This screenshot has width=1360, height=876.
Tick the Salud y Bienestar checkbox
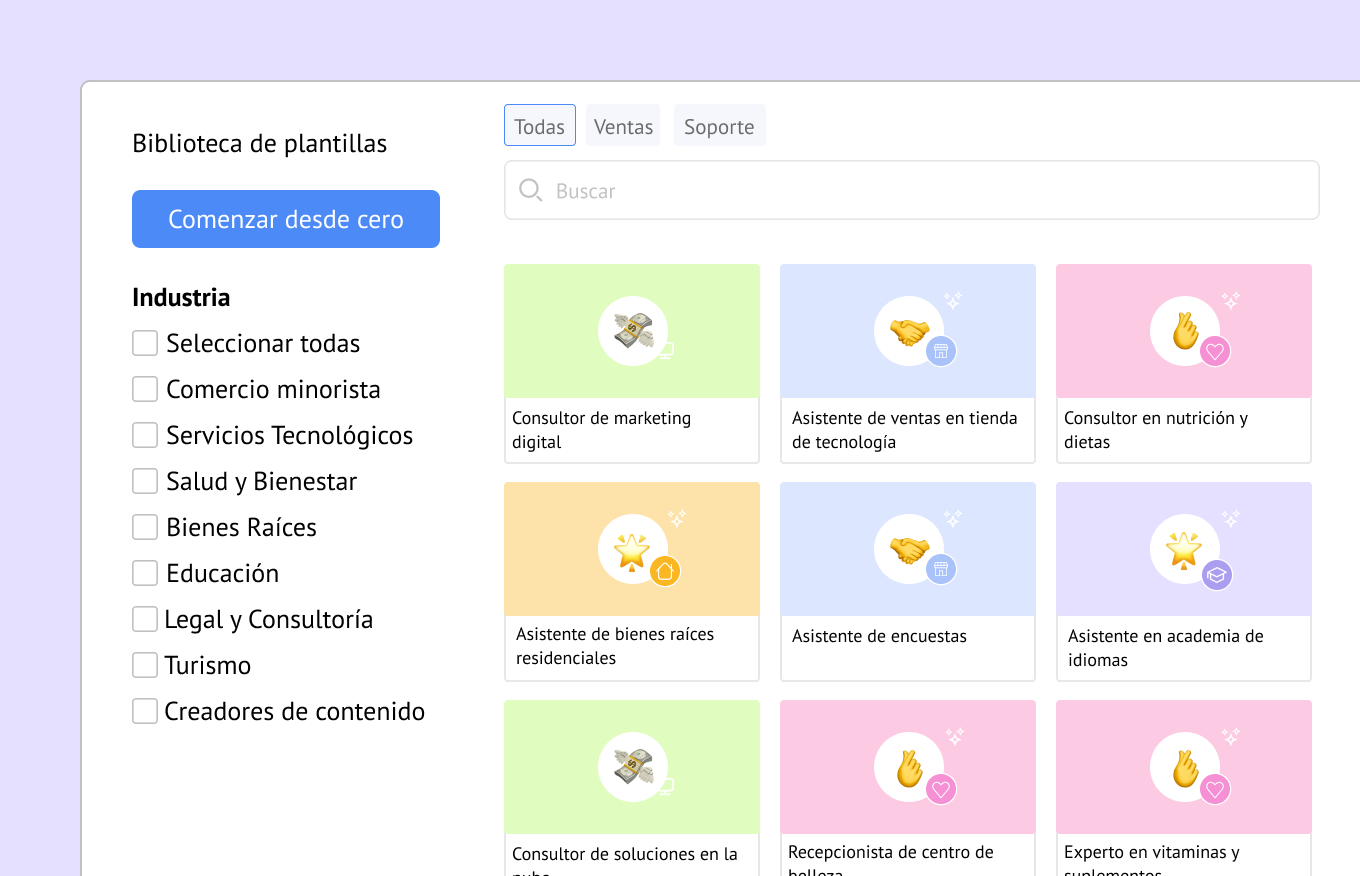(145, 481)
